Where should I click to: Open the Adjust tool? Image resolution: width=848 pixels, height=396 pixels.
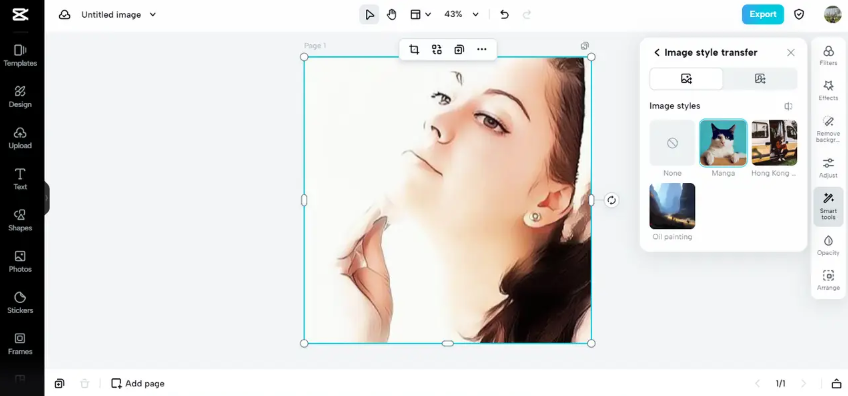[828, 168]
